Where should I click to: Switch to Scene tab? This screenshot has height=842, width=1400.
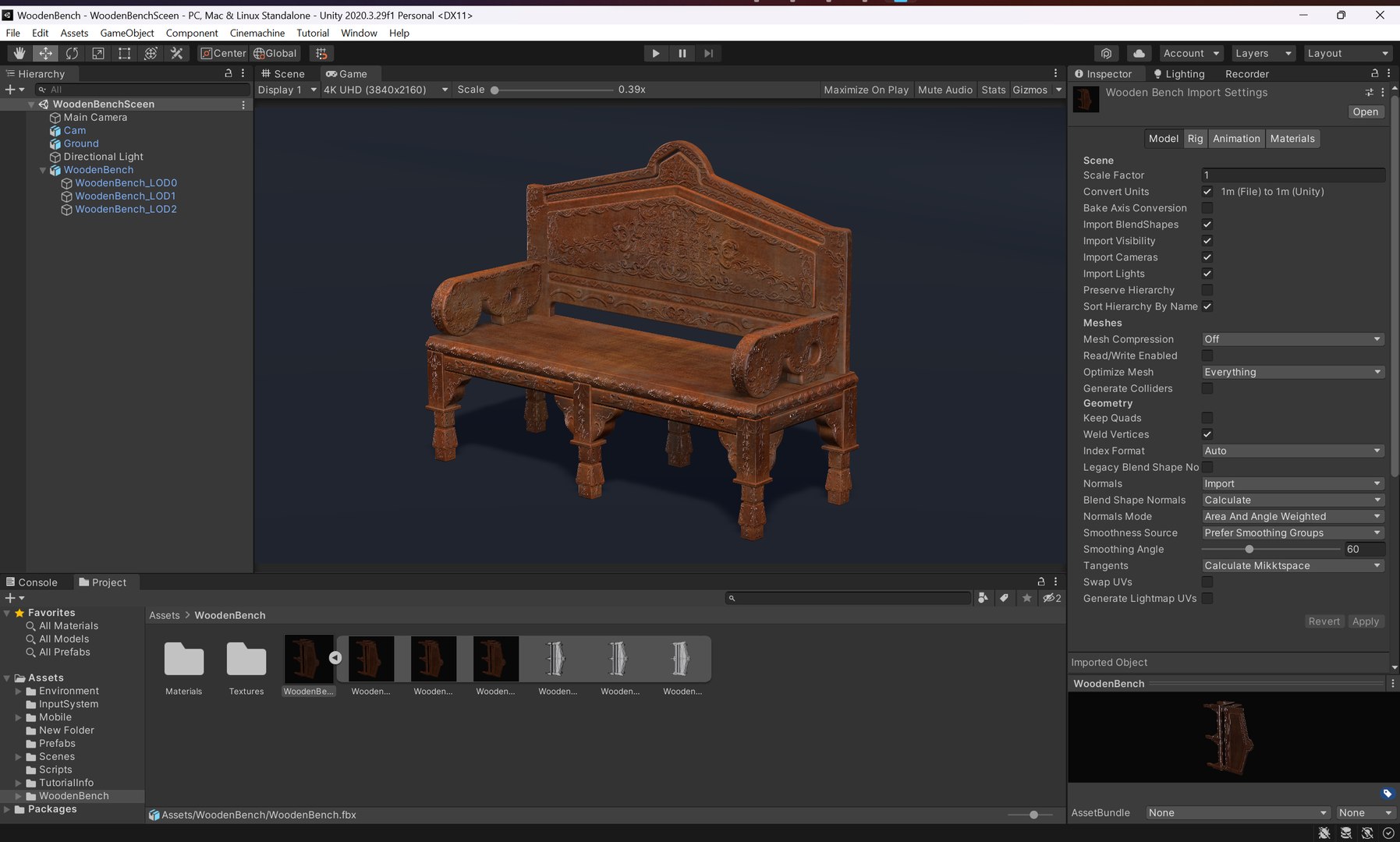point(283,73)
